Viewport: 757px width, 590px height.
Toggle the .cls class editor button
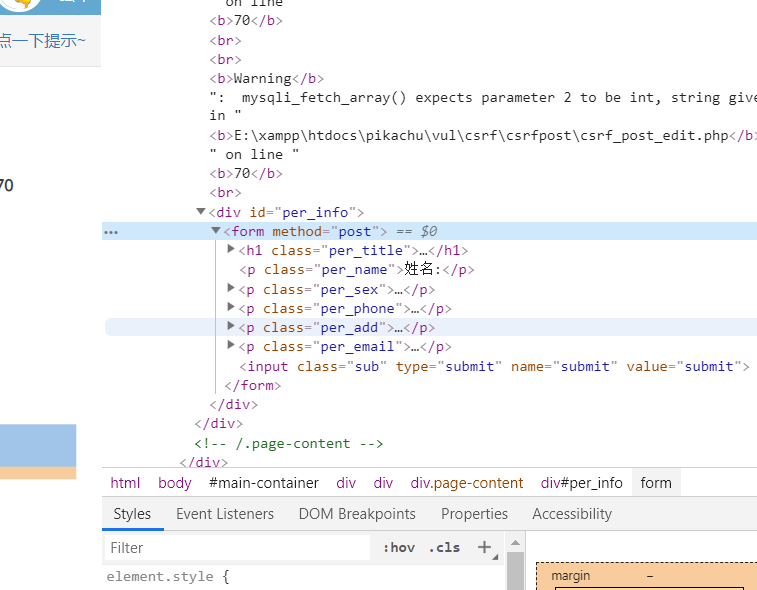[444, 548]
